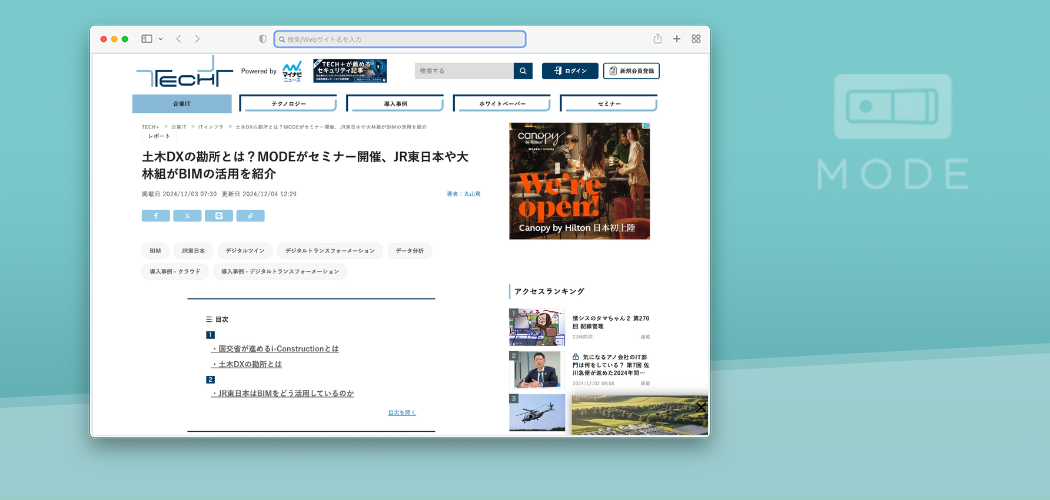The width and height of the screenshot is (1050, 500).
Task: Click the 新規会員登録 button
Action: (631, 71)
